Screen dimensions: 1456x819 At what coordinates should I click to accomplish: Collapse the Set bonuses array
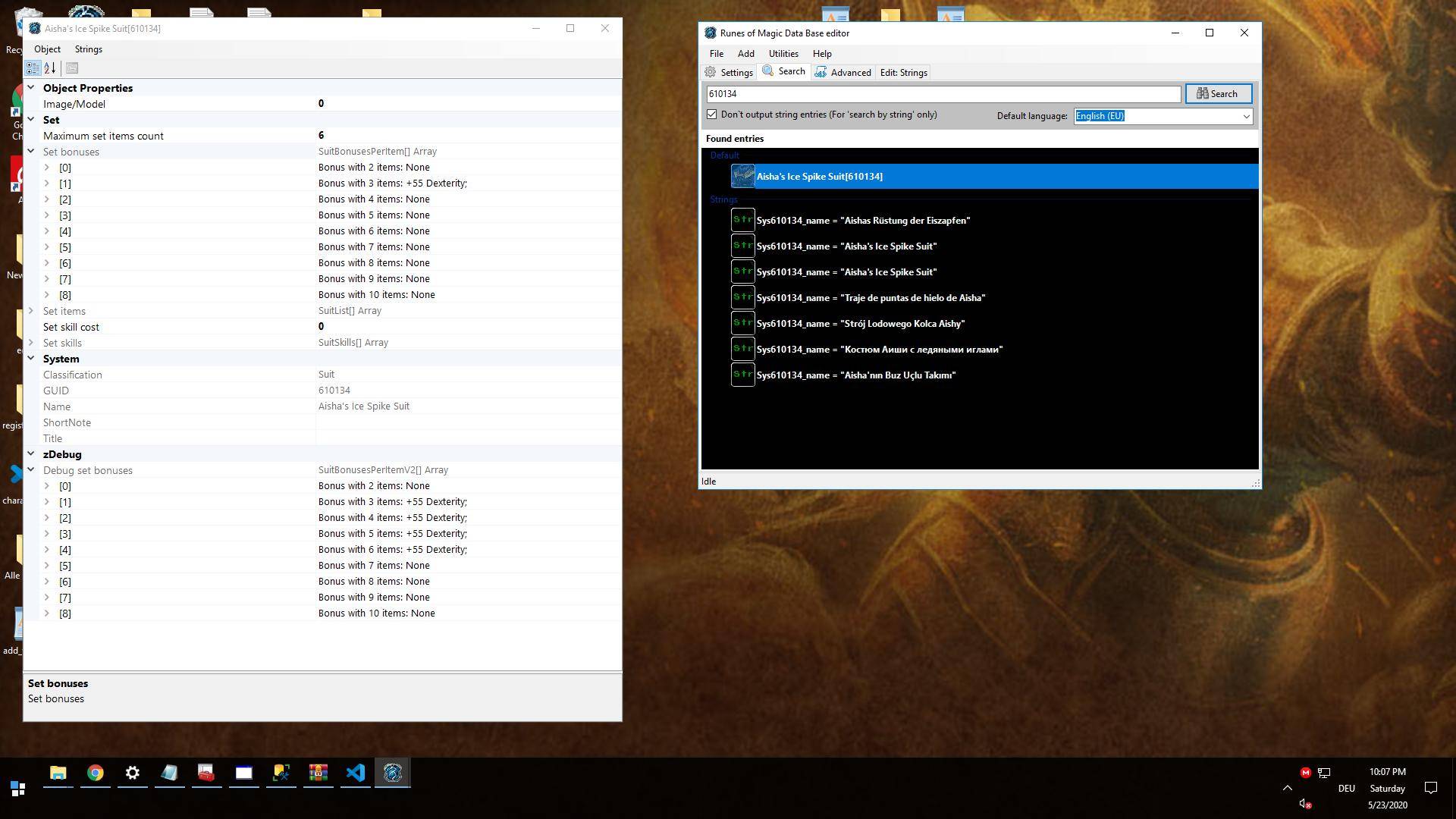(31, 152)
